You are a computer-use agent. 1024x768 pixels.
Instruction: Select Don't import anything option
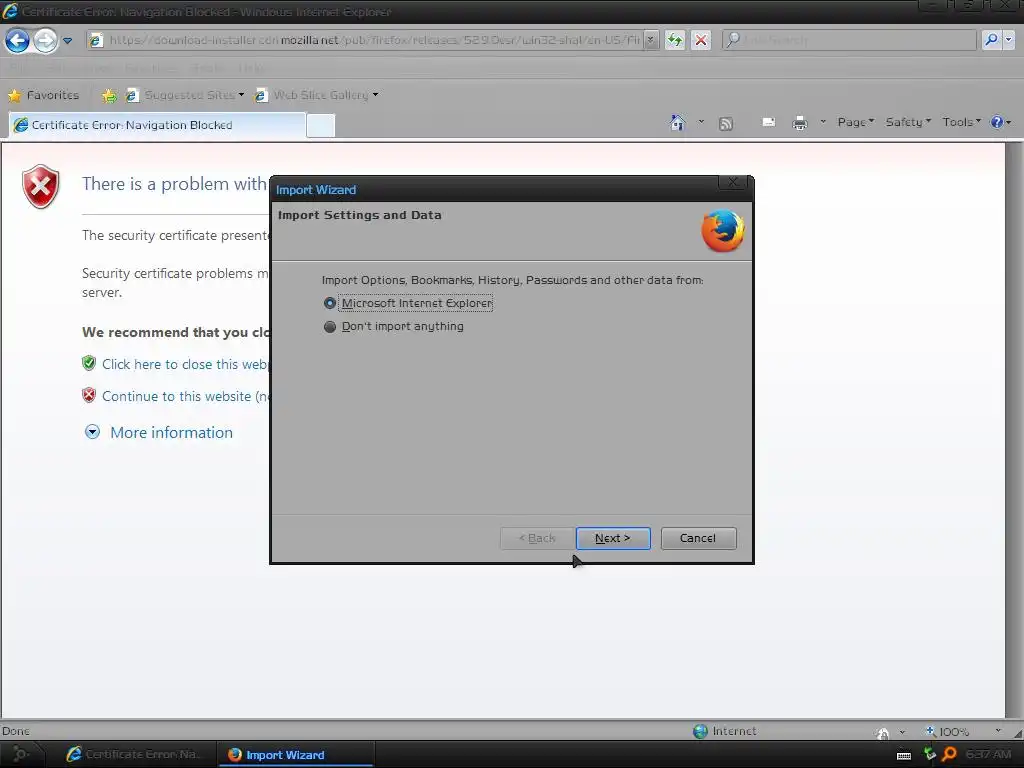point(394,327)
